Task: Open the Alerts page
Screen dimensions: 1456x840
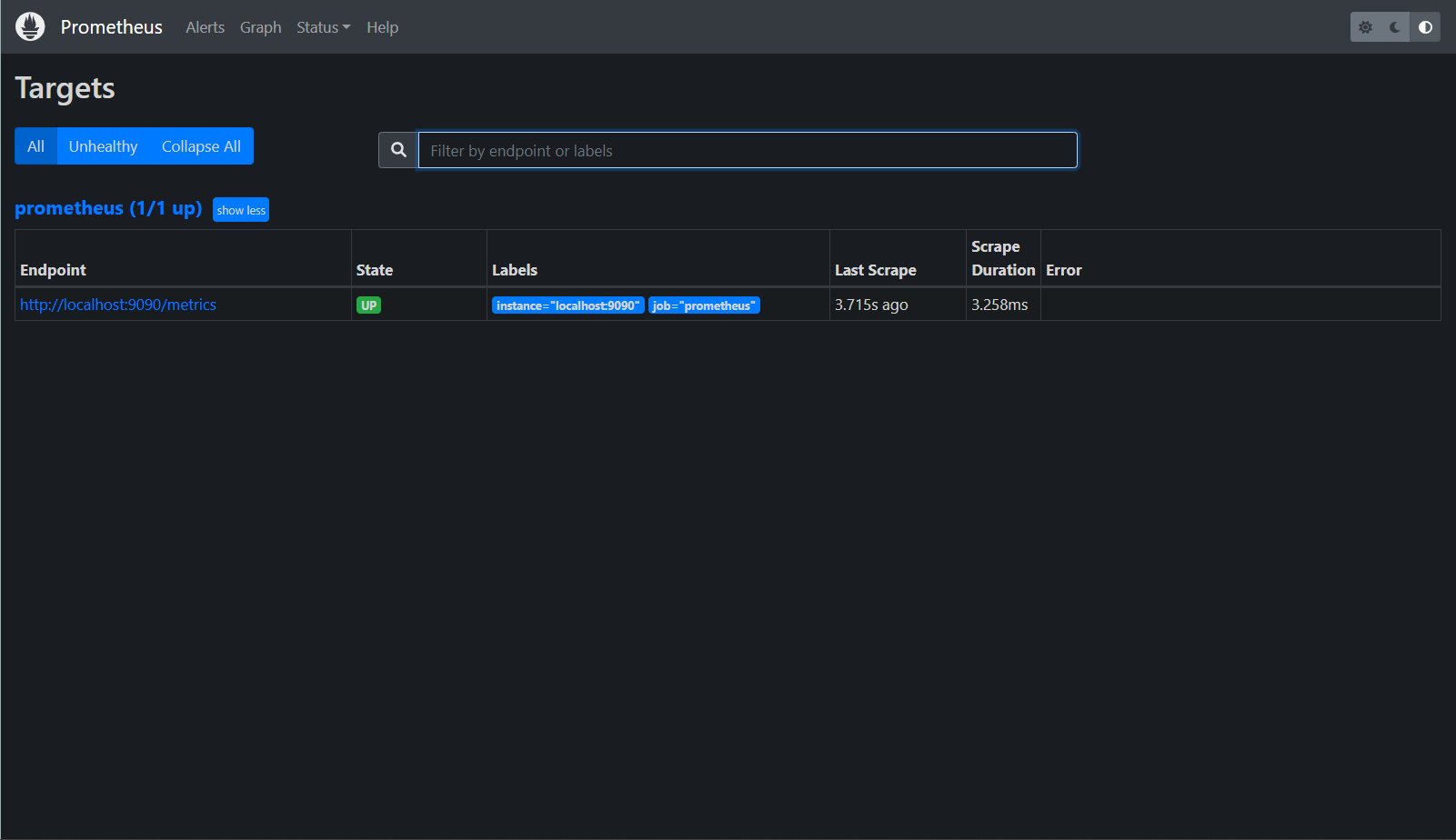Action: point(205,27)
